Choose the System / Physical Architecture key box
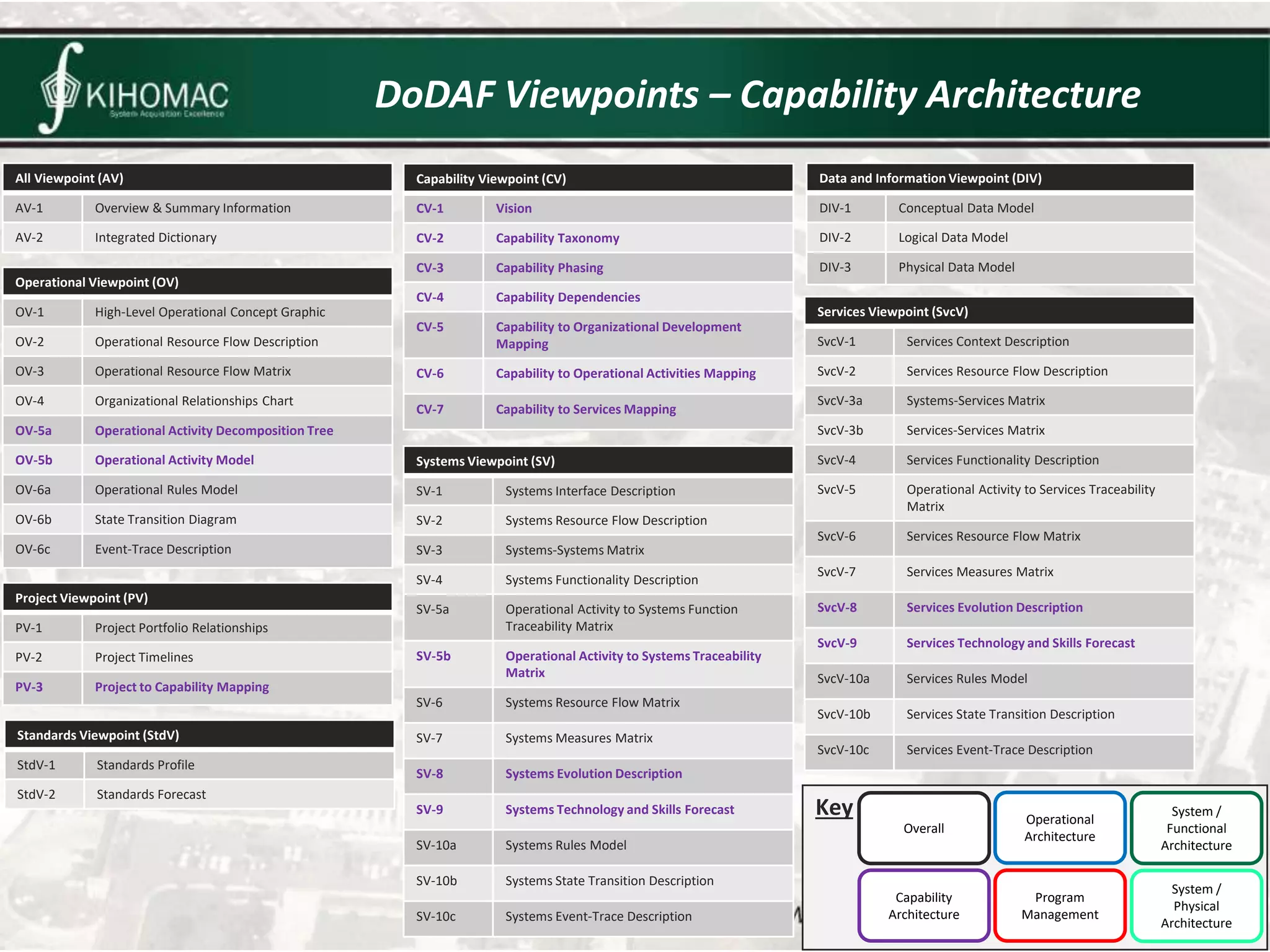Image resolution: width=1270 pixels, height=952 pixels. pos(1196,906)
